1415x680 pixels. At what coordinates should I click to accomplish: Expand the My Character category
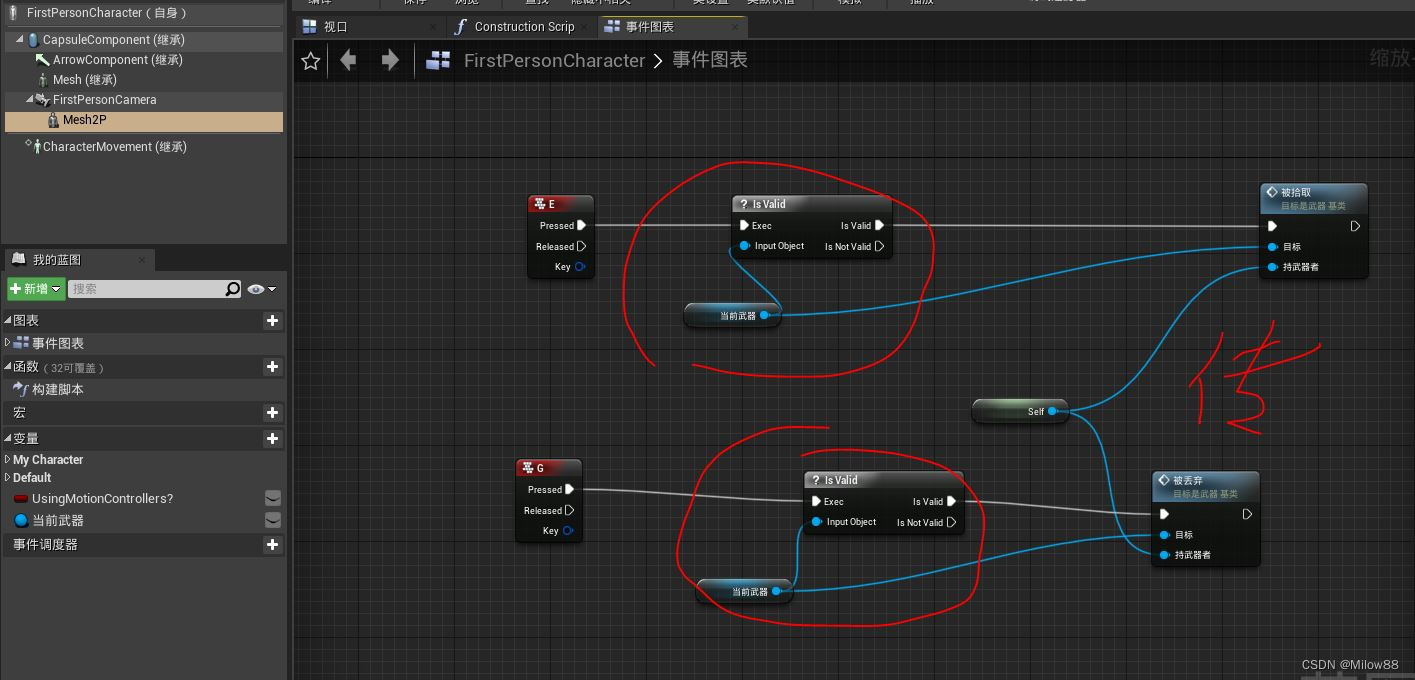[8, 460]
